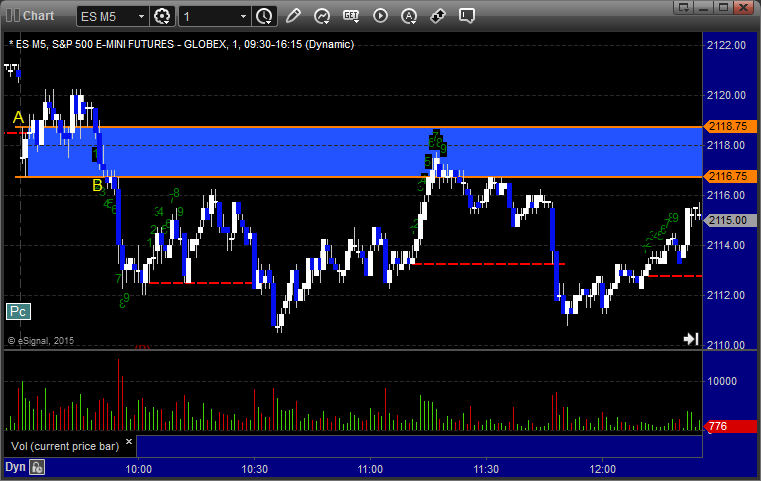The height and width of the screenshot is (481, 761).
Task: Click the 2118.75 orange price marker
Action: (x=729, y=126)
